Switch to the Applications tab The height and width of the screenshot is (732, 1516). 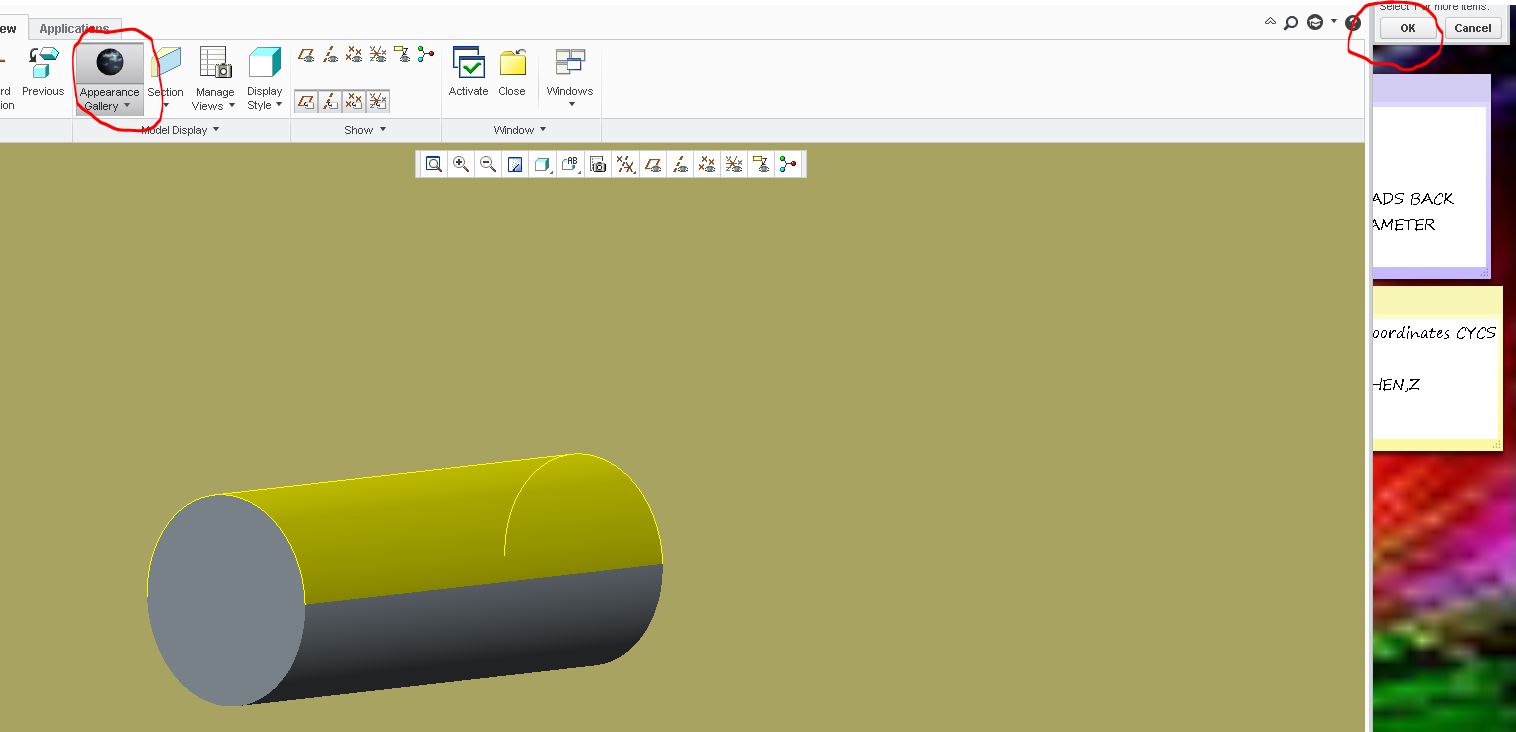click(75, 29)
